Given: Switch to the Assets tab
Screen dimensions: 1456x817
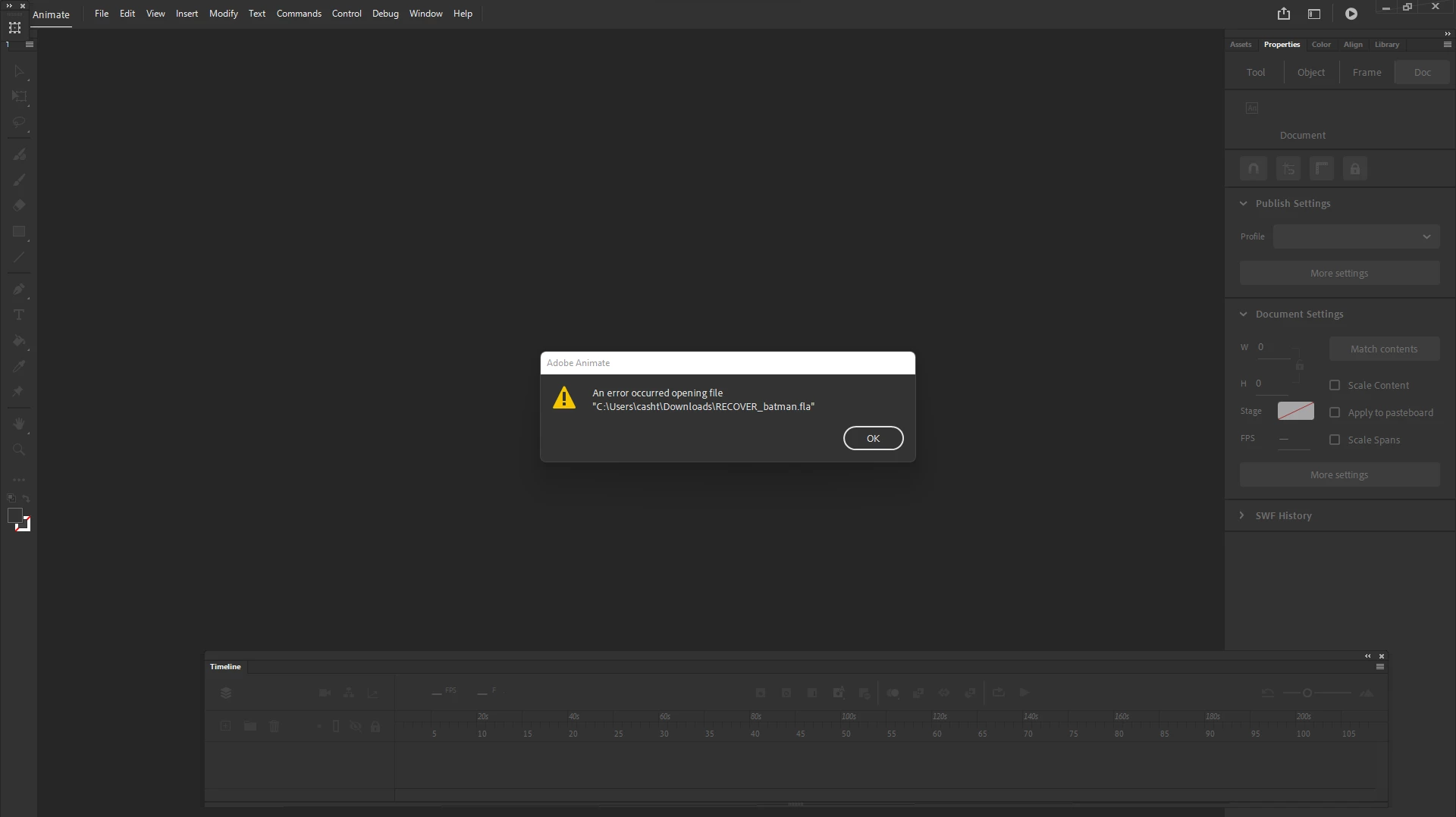Looking at the screenshot, I should coord(1241,45).
